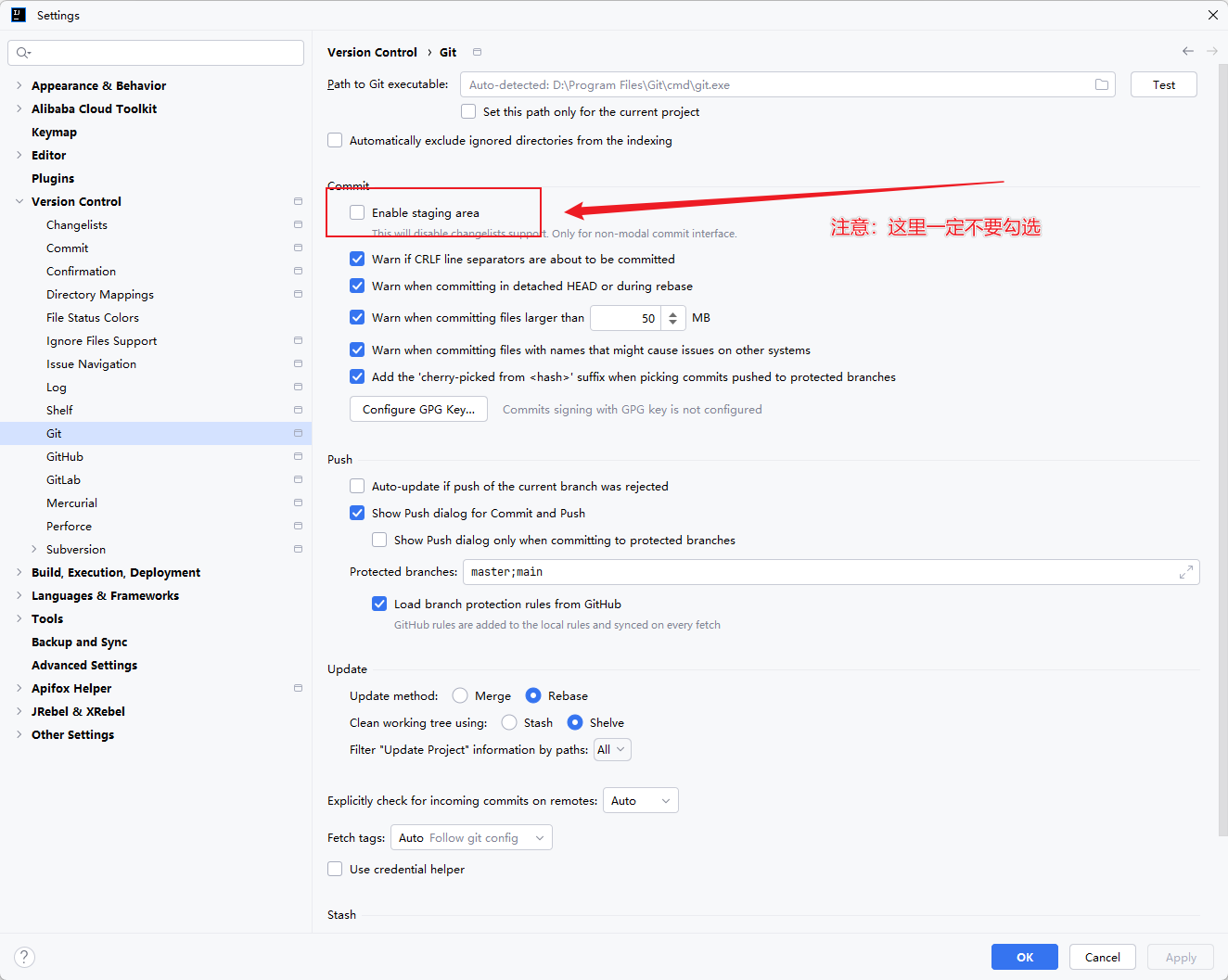The image size is (1228, 980).
Task: Select the Merge update method
Action: point(460,695)
